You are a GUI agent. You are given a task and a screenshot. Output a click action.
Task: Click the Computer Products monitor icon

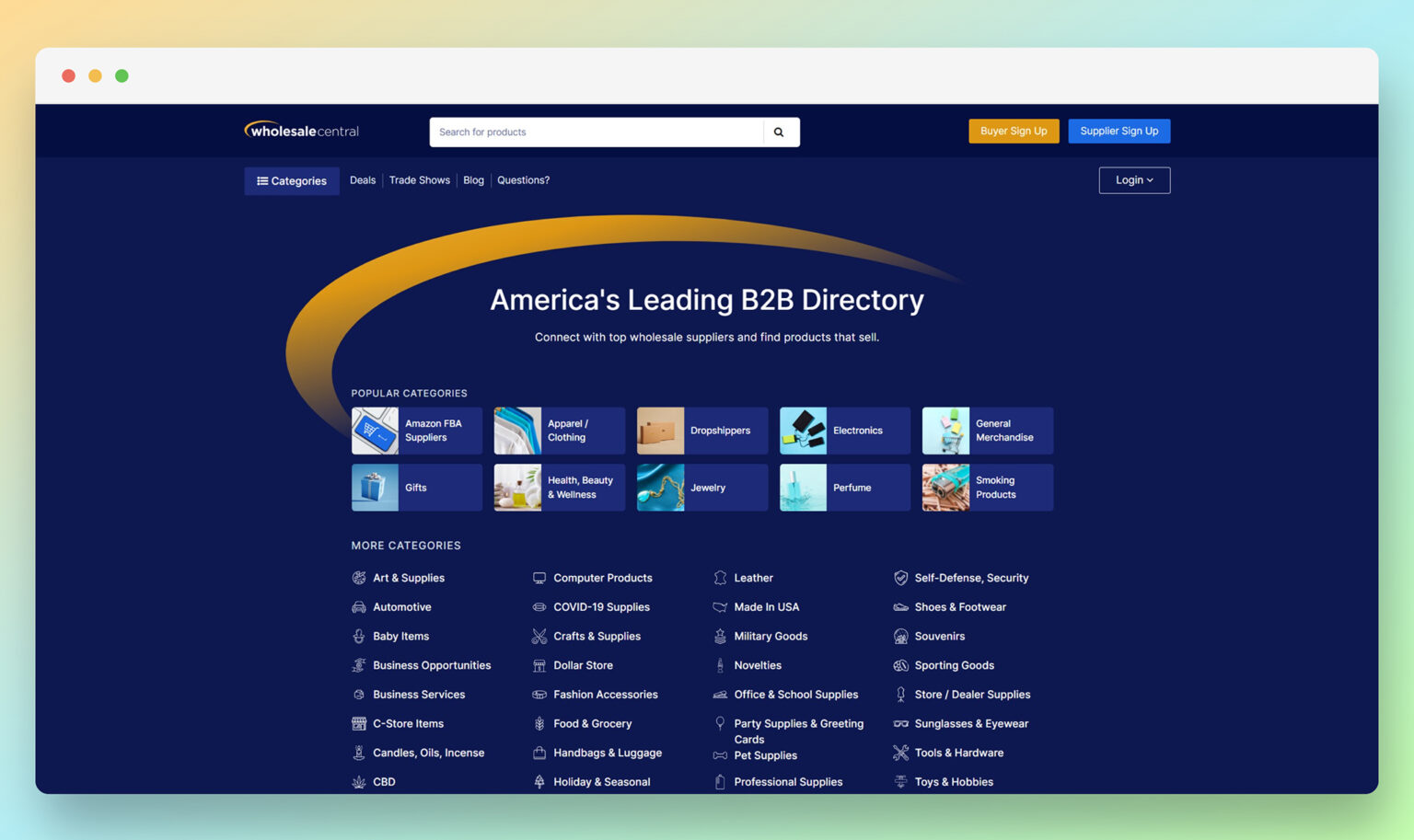(x=539, y=578)
